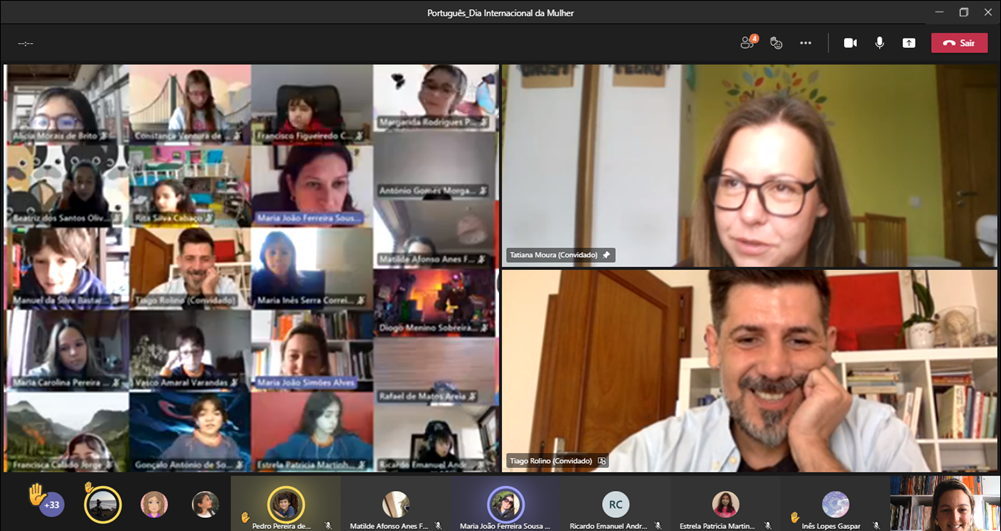
Task: Click Inês Lopes Gaspar's avatar in the strip
Action: 836,503
